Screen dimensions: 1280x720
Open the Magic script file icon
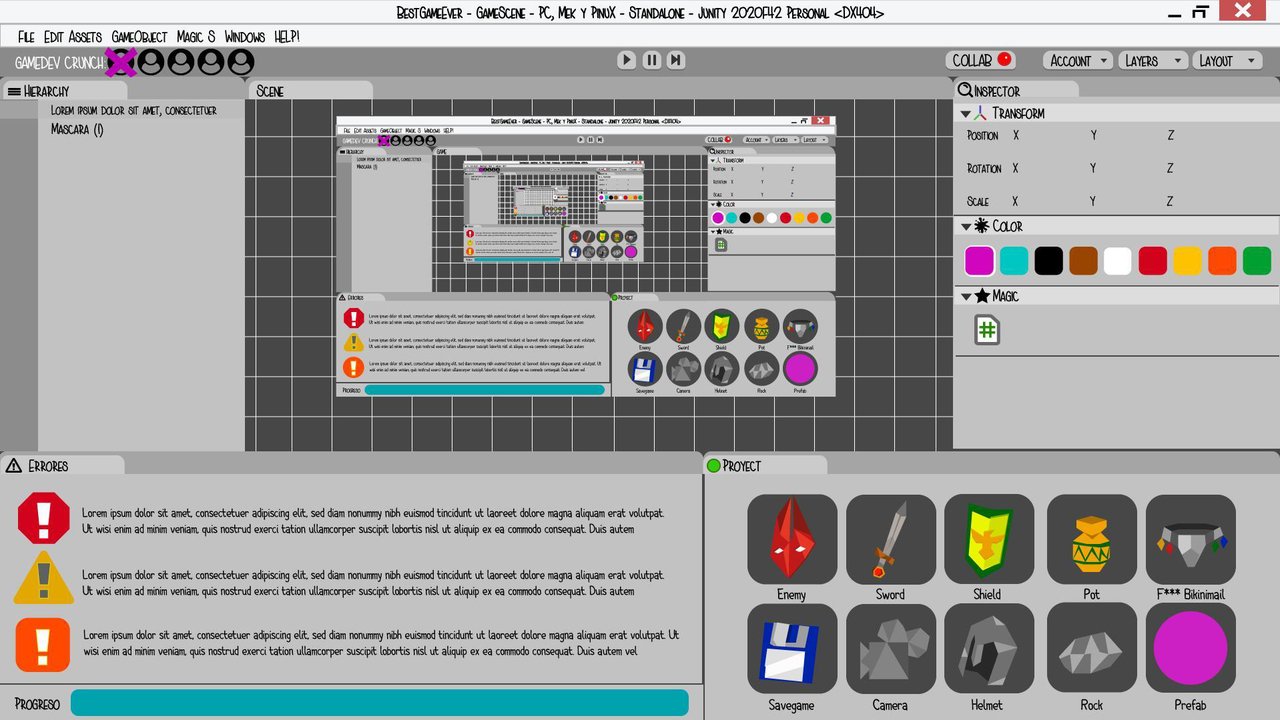click(x=988, y=330)
